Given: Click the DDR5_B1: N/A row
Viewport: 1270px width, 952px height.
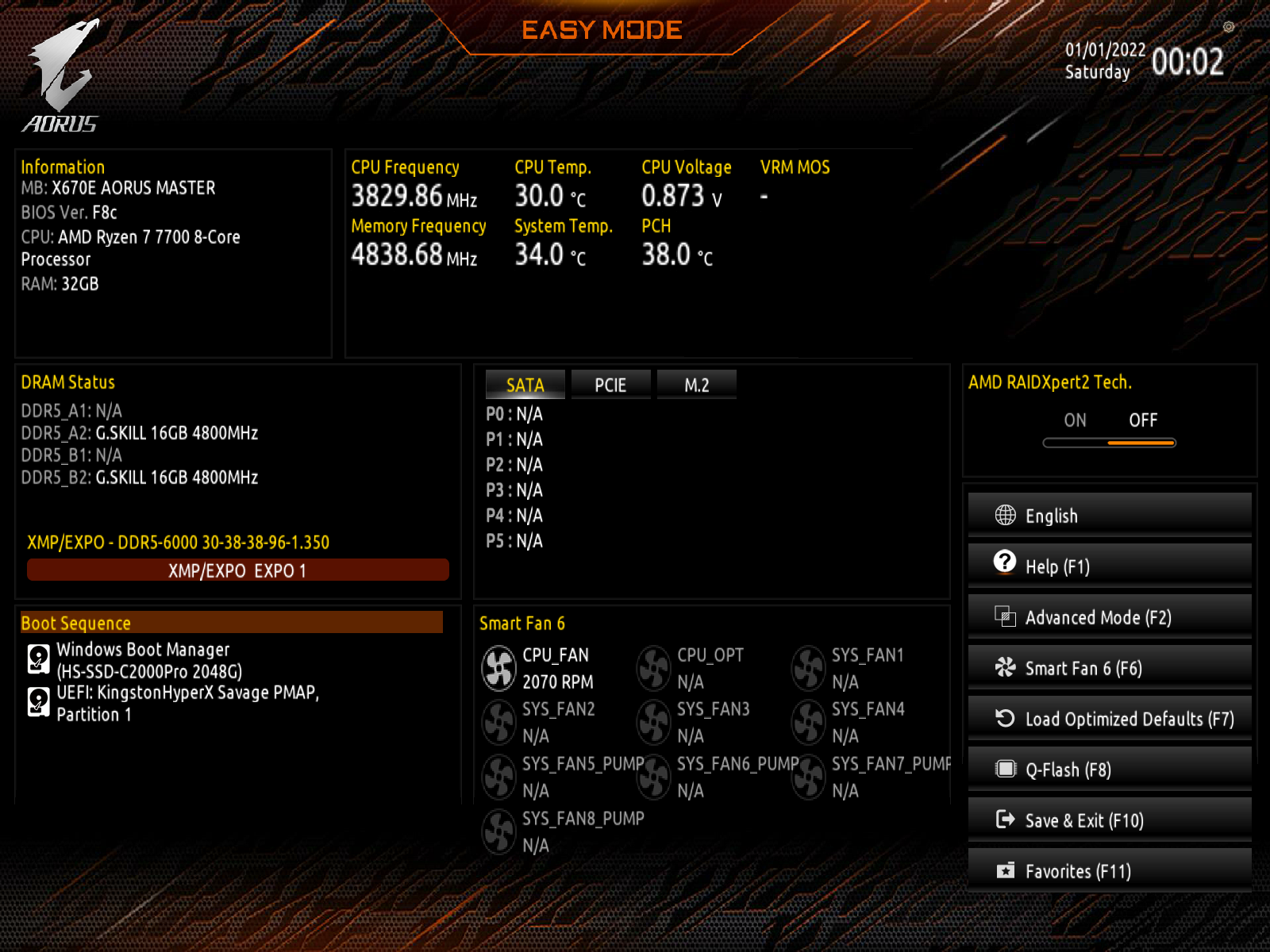Looking at the screenshot, I should click(71, 455).
